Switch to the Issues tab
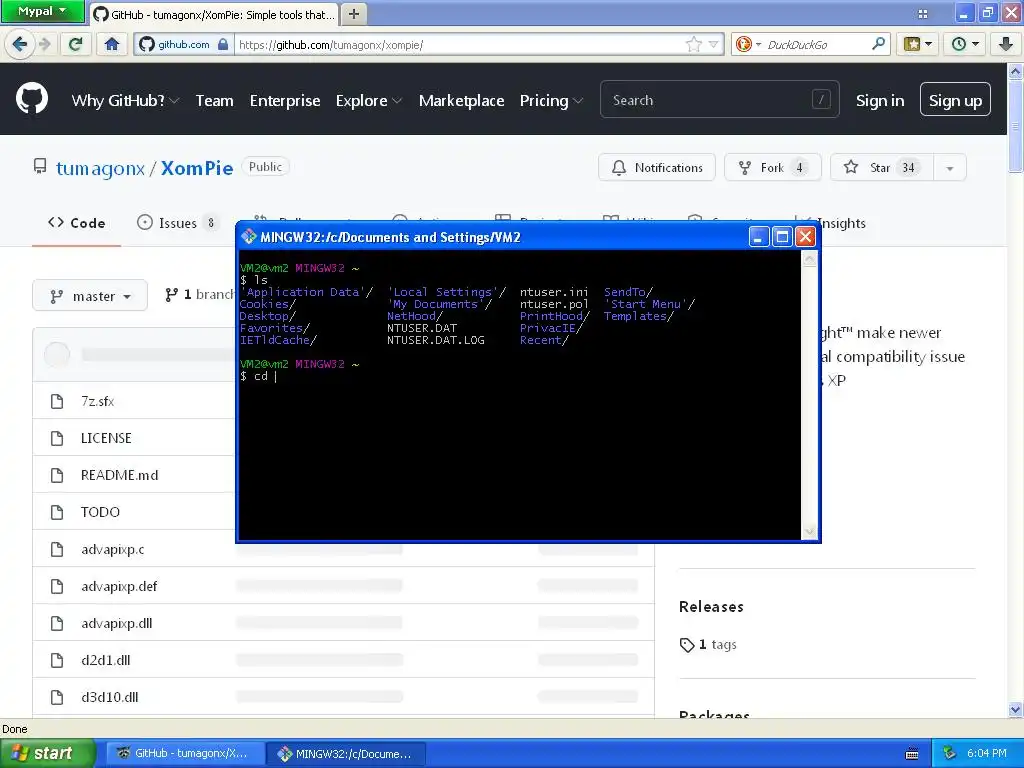Viewport: 1024px width, 768px height. (178, 223)
